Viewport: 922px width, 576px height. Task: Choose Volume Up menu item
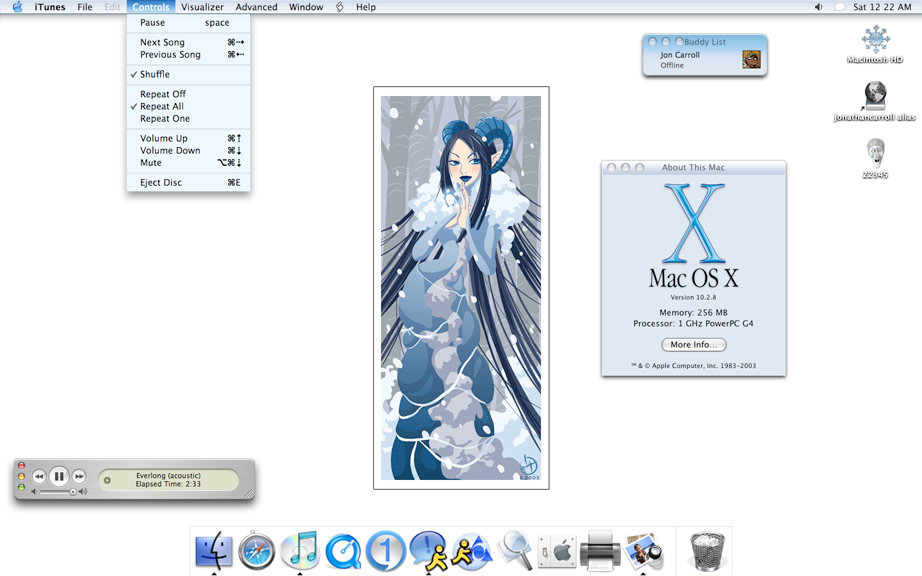(x=188, y=138)
